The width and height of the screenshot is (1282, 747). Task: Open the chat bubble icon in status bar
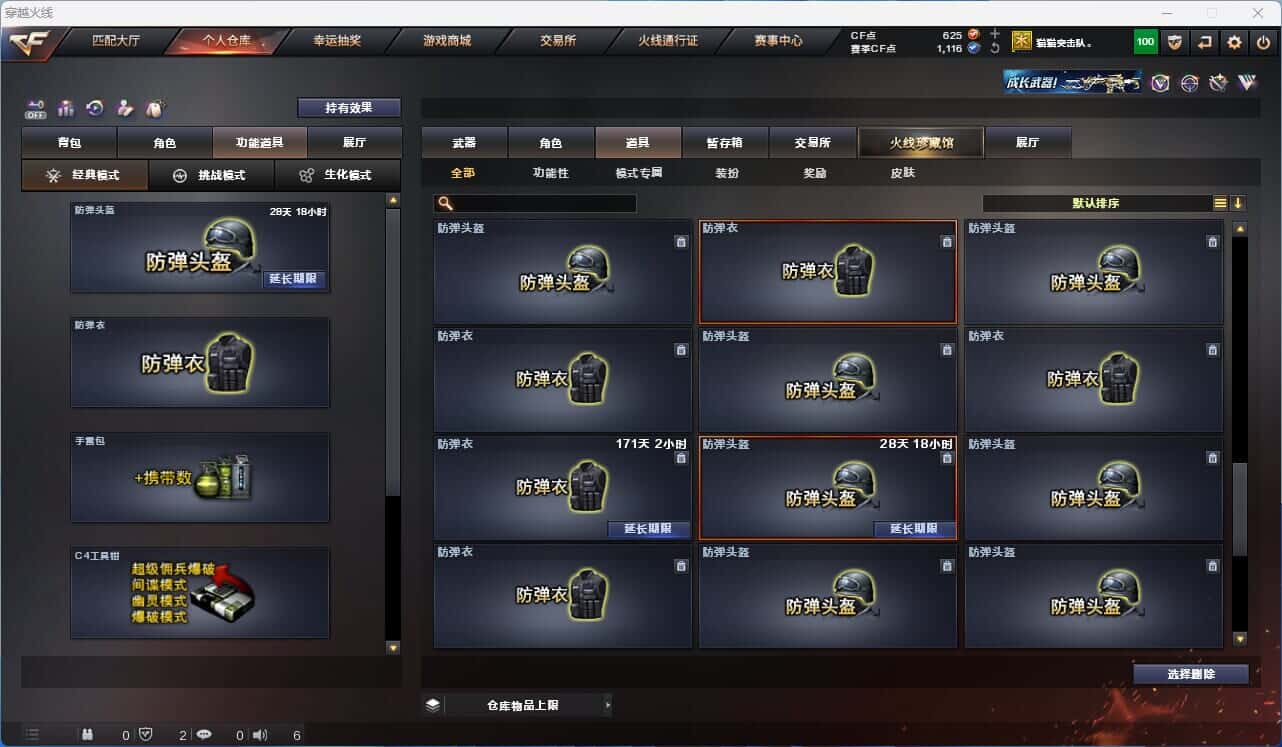pos(204,735)
